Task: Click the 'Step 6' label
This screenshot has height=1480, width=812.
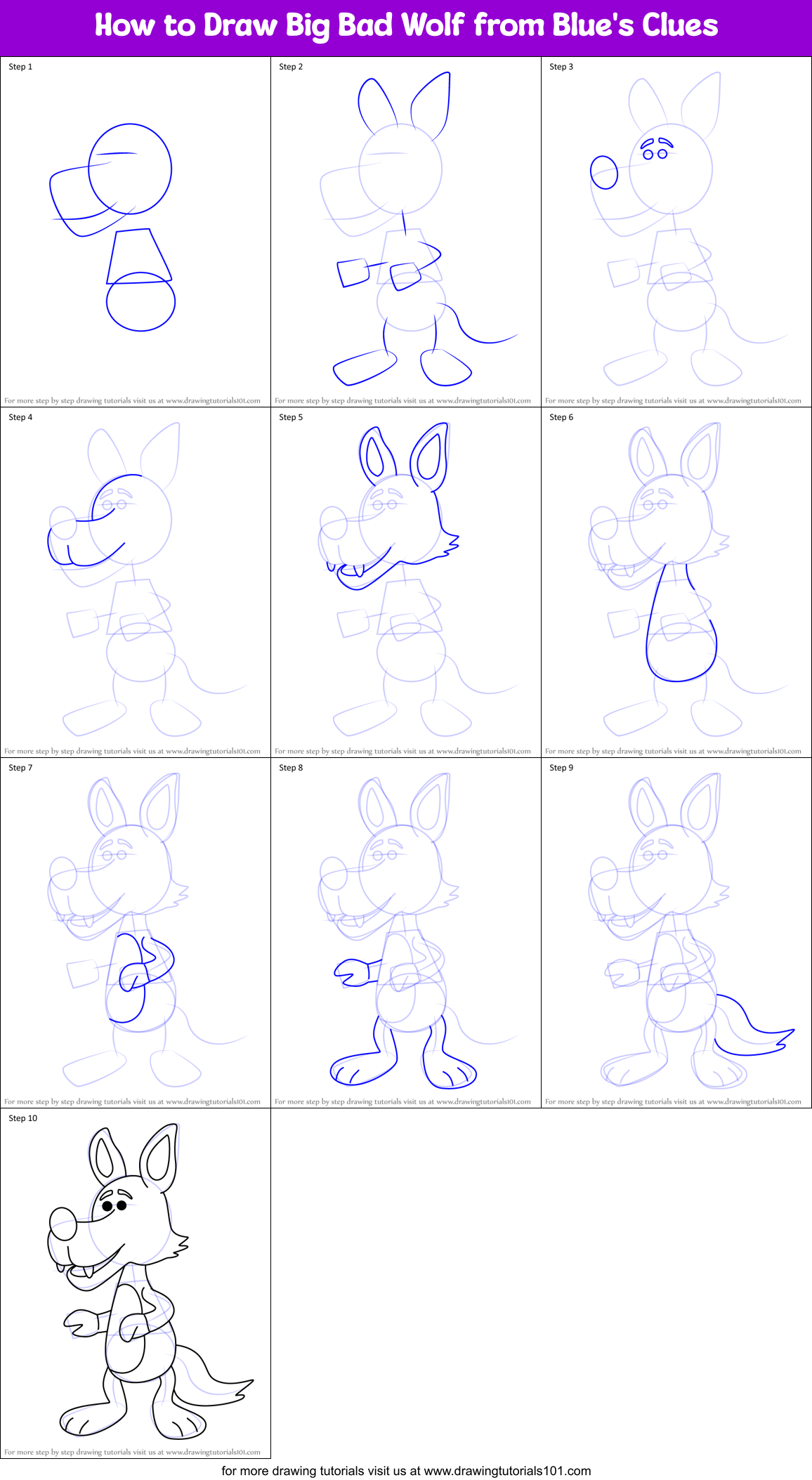Action: click(x=561, y=417)
